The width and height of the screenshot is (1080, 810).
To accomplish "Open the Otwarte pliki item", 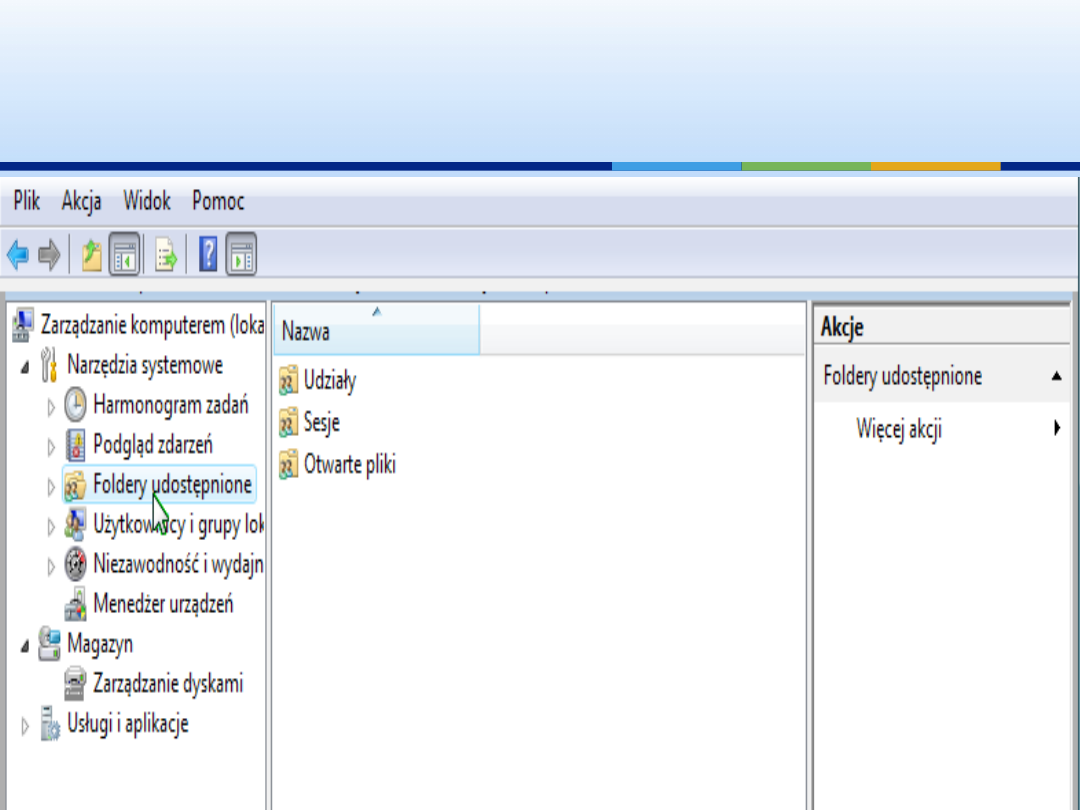I will (x=349, y=465).
